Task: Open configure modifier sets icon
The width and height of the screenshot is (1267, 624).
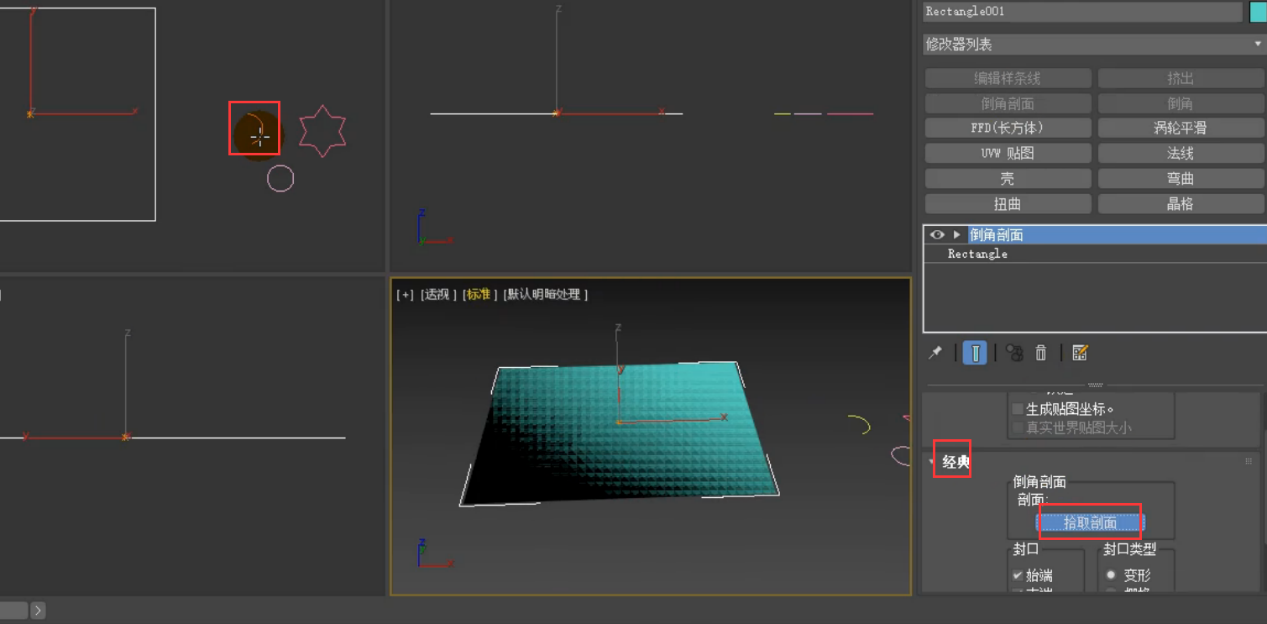Action: pyautogui.click(x=1080, y=353)
